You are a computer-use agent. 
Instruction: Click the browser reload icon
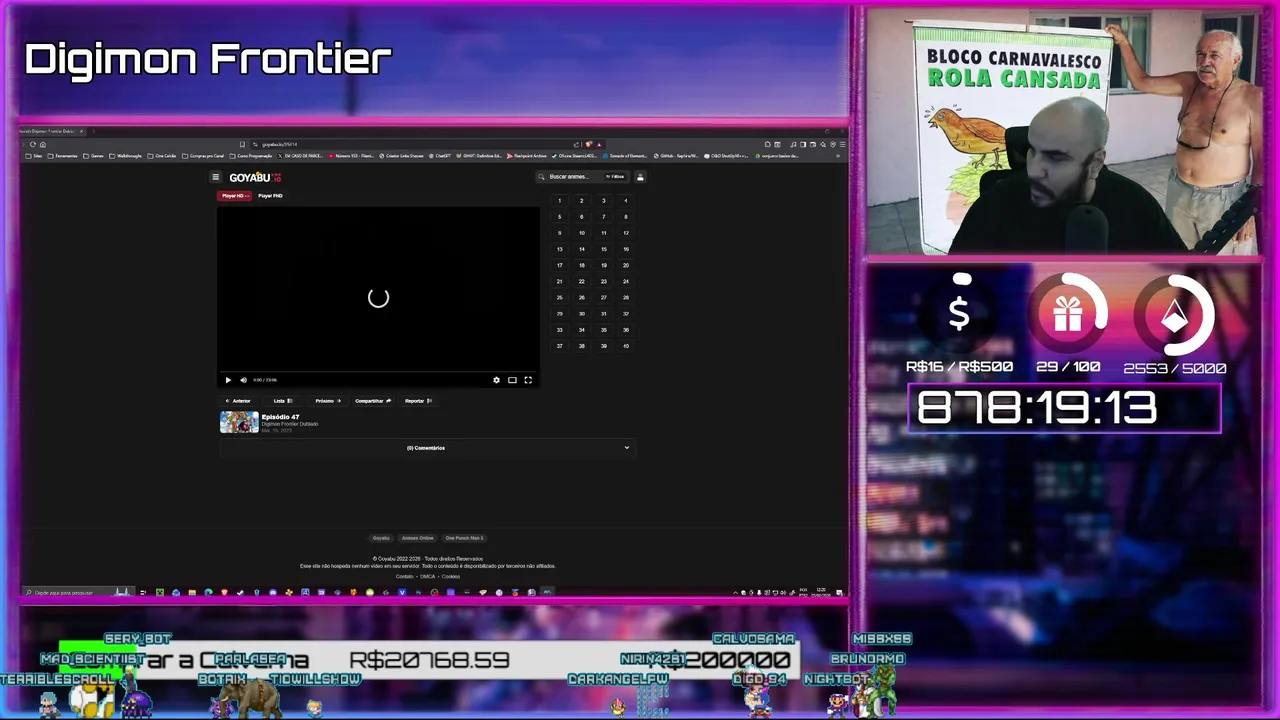(32, 144)
